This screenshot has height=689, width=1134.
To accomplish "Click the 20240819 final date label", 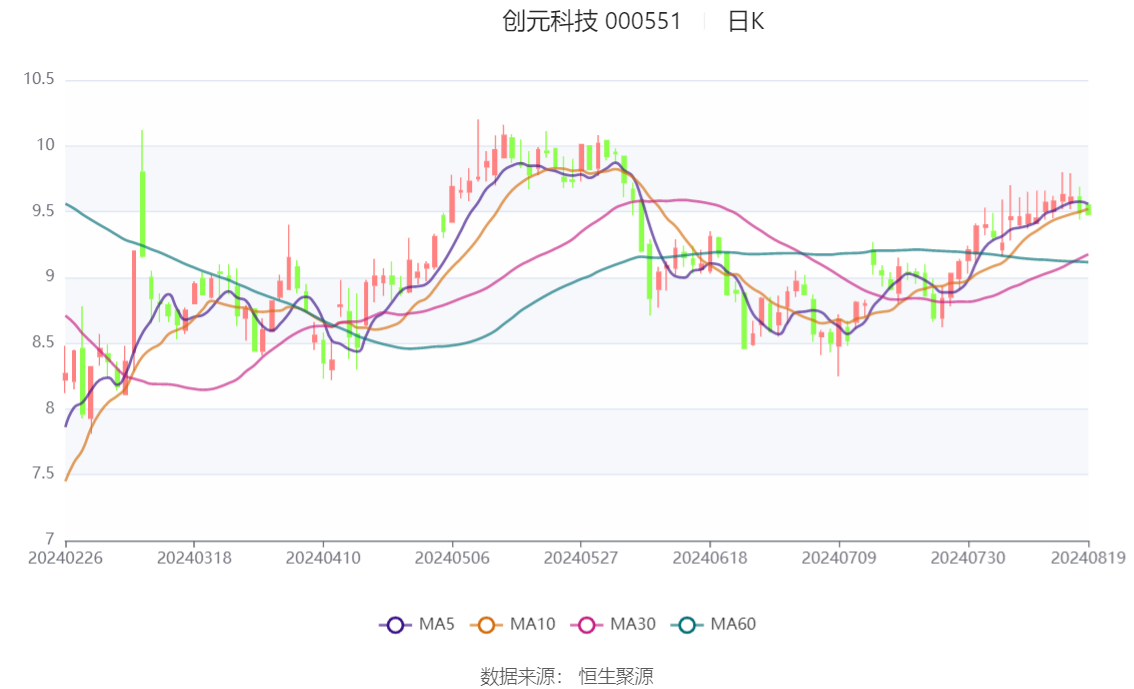I will (x=1088, y=558).
